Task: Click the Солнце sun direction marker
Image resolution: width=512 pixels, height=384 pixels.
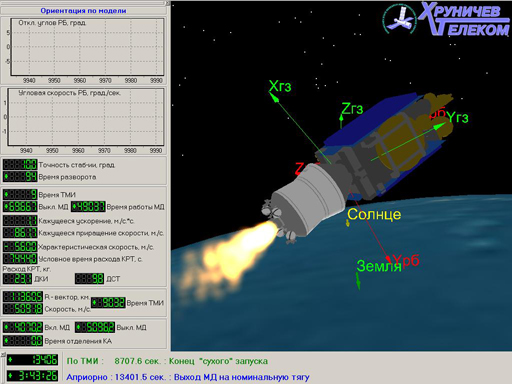Action: [x=348, y=223]
